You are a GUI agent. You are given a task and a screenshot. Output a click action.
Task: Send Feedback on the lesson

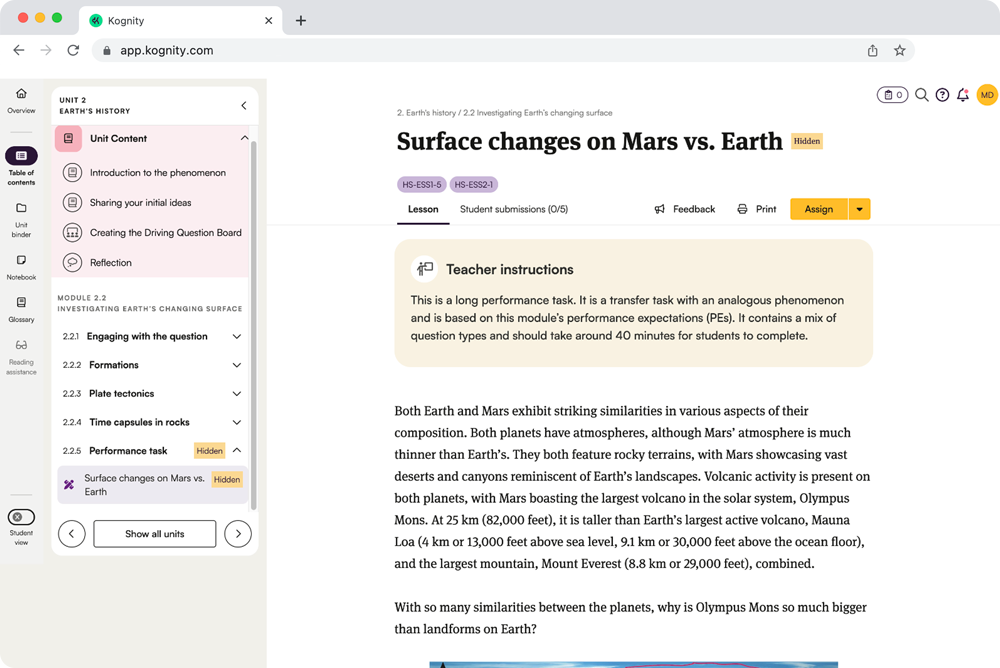click(x=685, y=209)
